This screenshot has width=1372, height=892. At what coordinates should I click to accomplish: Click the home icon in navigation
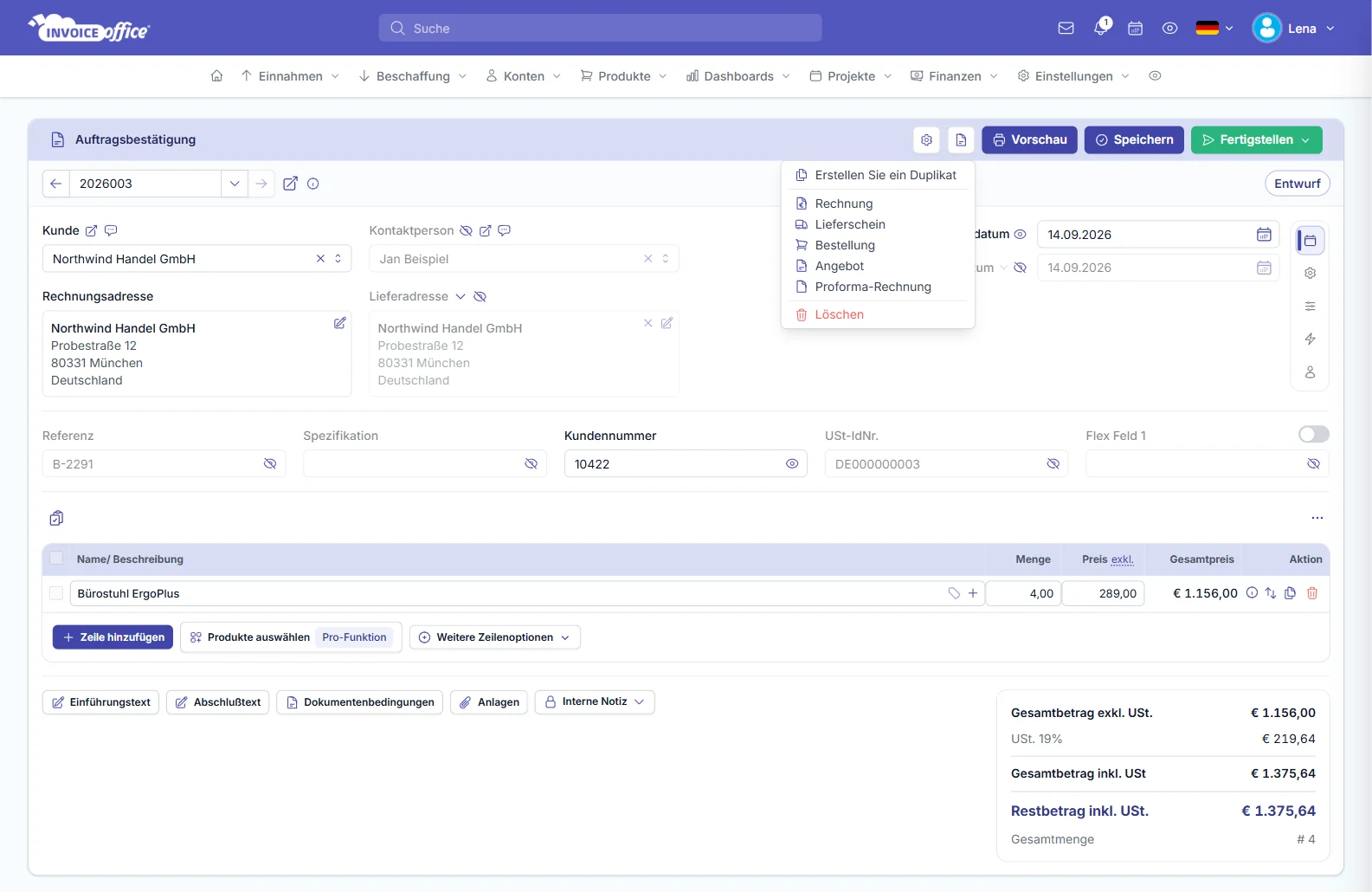tap(216, 76)
